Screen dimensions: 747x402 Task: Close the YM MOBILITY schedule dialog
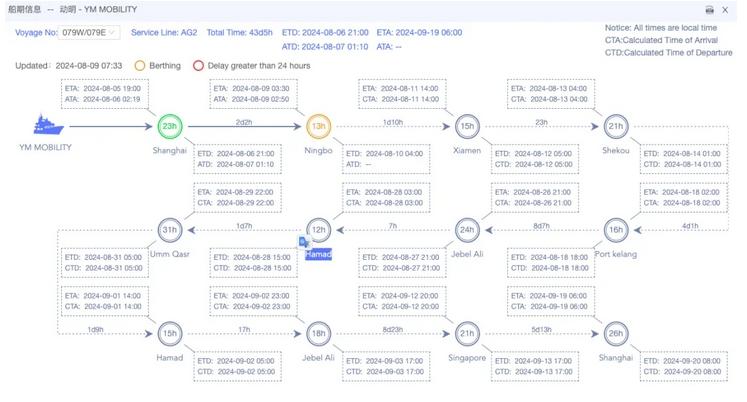point(725,10)
